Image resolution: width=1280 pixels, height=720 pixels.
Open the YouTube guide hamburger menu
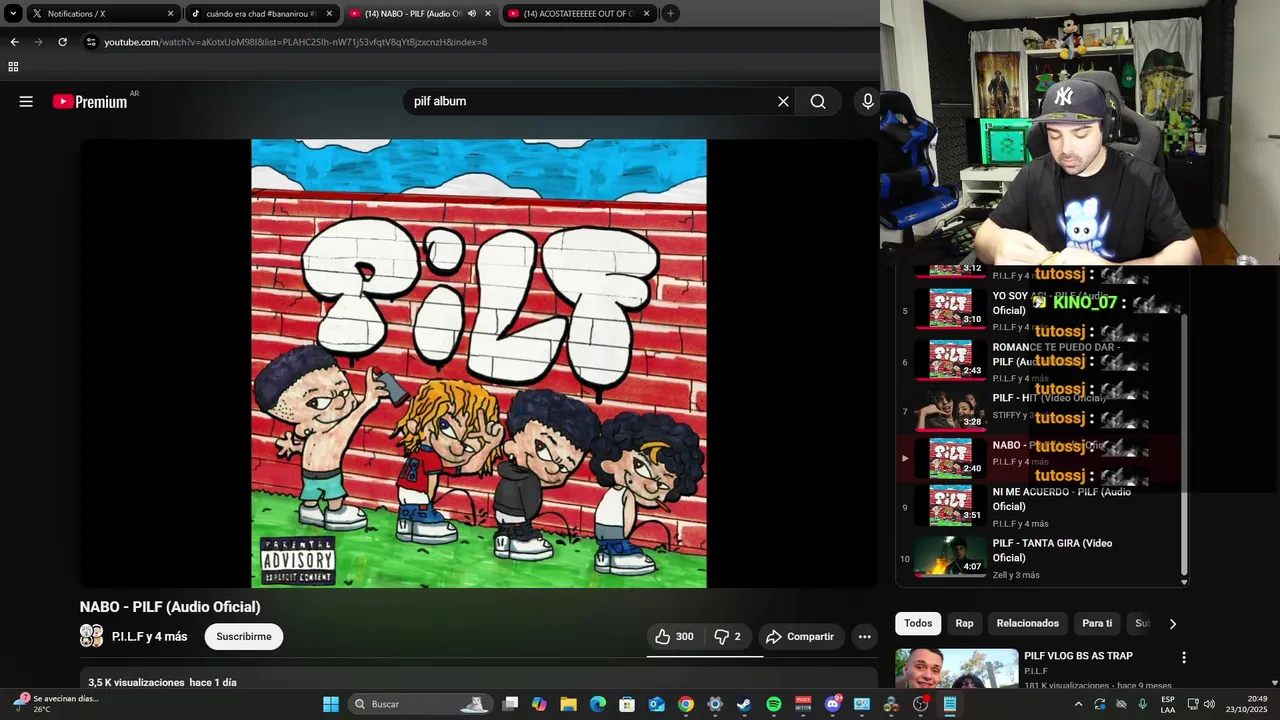pos(26,101)
